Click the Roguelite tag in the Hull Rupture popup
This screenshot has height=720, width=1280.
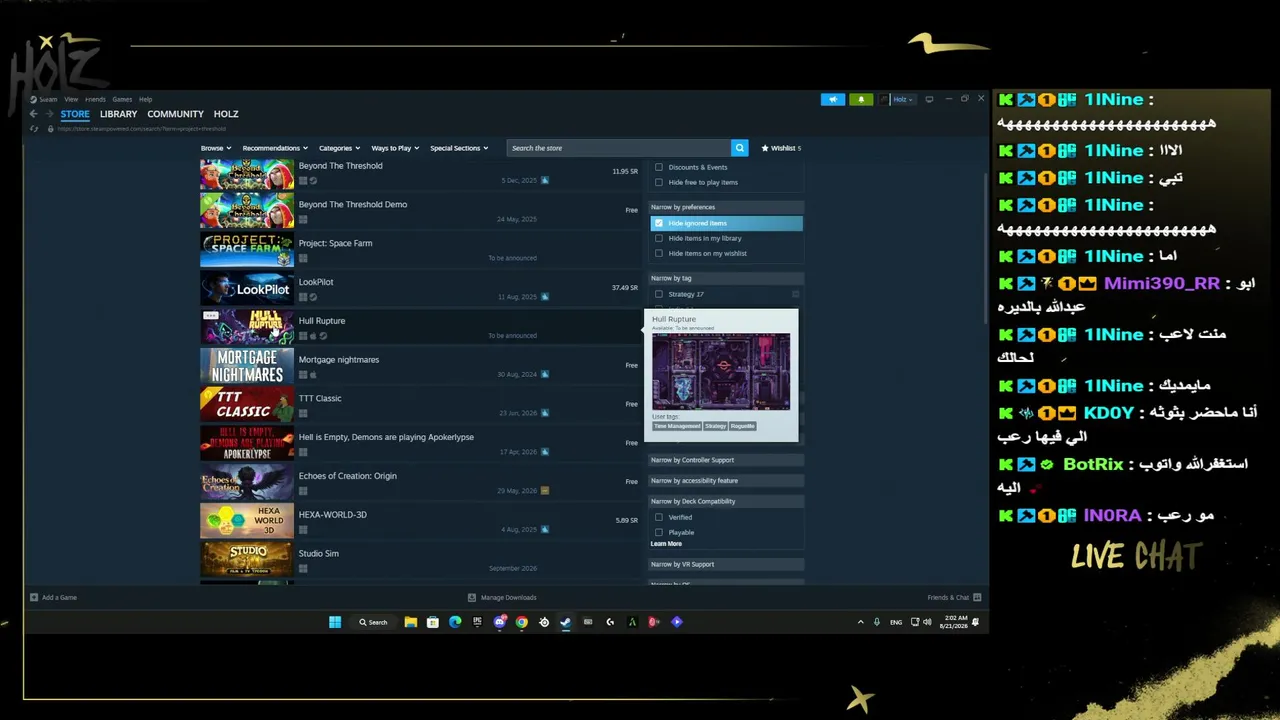click(x=743, y=426)
